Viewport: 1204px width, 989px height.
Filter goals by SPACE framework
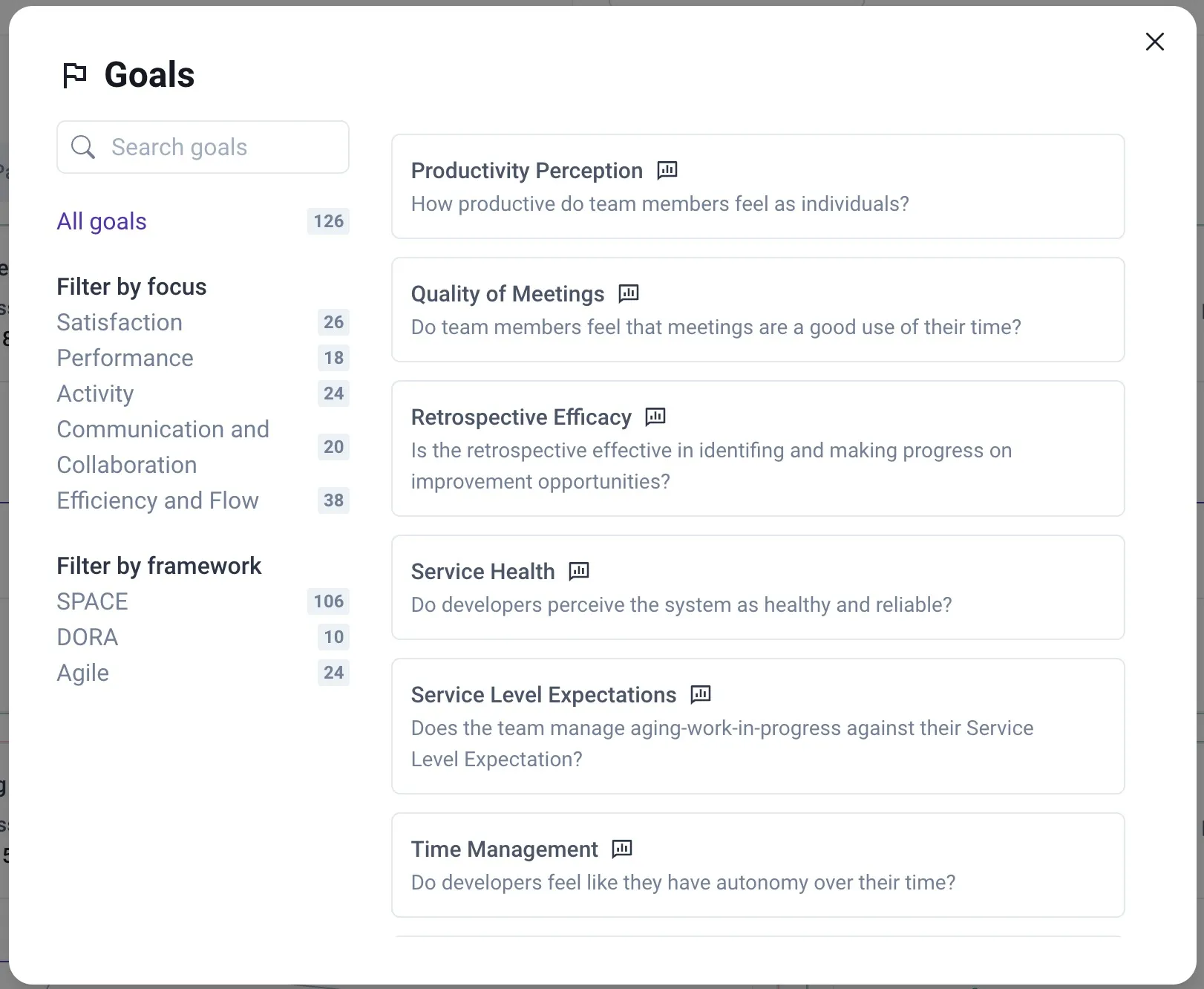pos(93,601)
